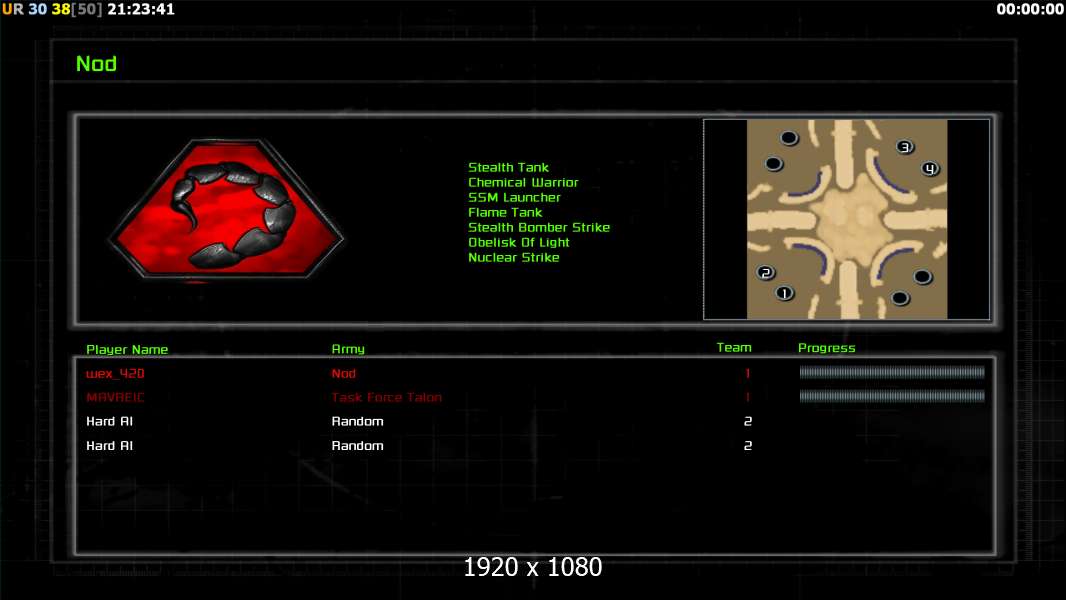Select start position marker 4 on map
Screen dimensions: 1066x600
point(930,169)
